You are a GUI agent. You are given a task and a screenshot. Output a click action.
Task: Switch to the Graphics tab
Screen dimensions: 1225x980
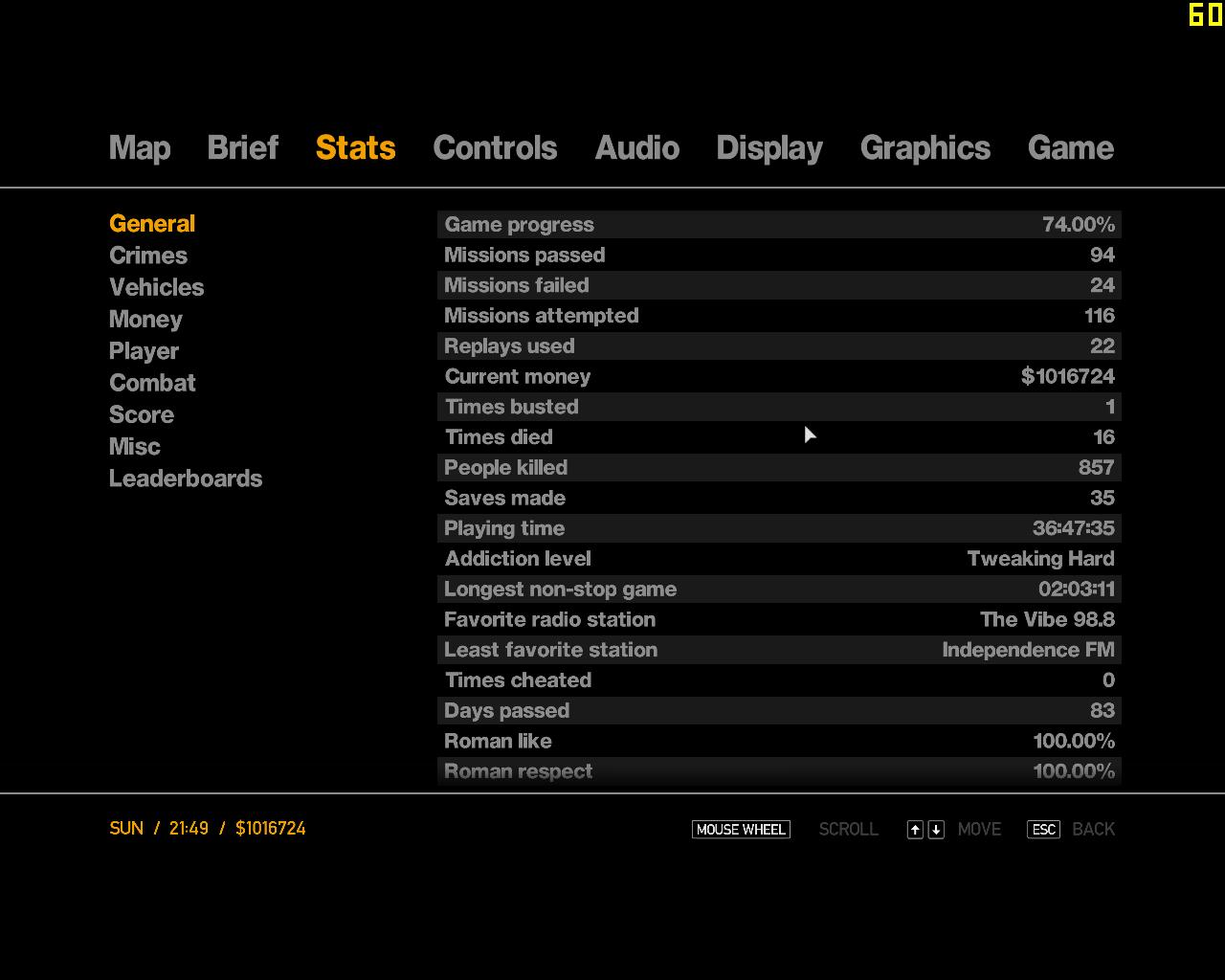pyautogui.click(x=925, y=148)
